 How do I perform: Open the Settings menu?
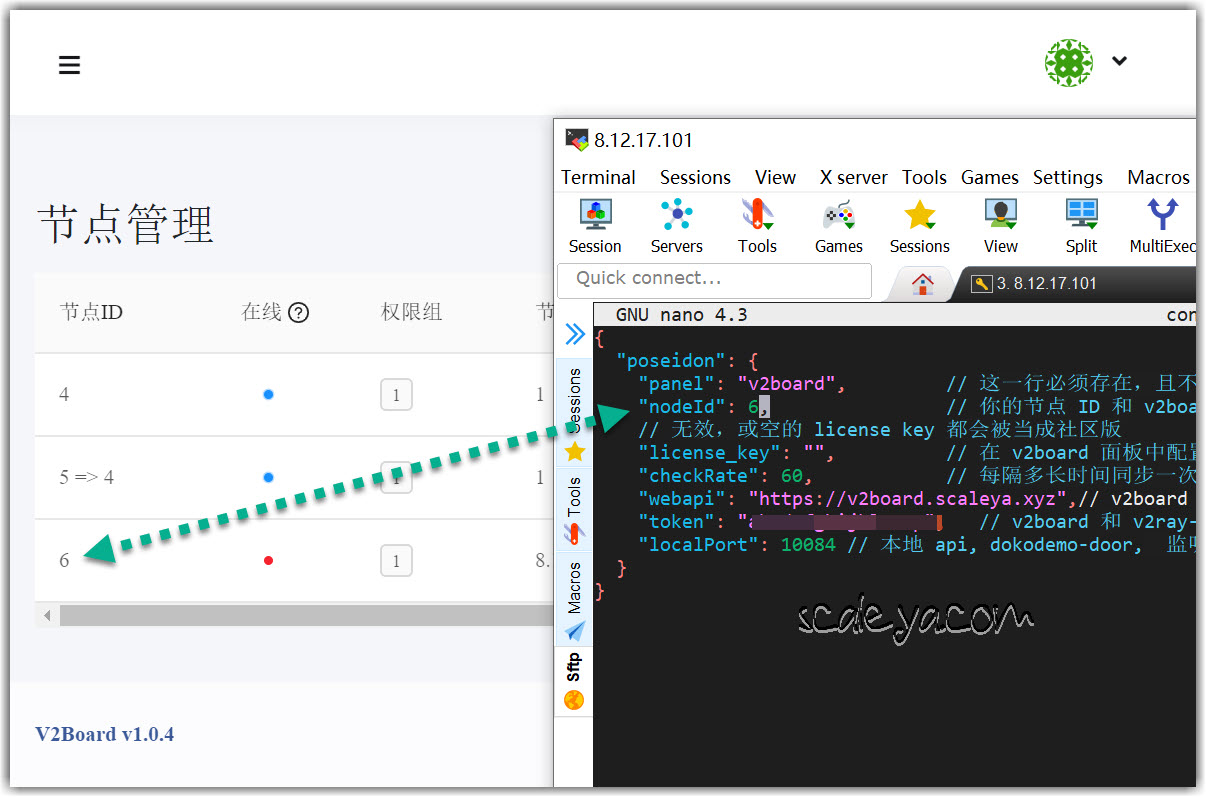pyautogui.click(x=1067, y=177)
